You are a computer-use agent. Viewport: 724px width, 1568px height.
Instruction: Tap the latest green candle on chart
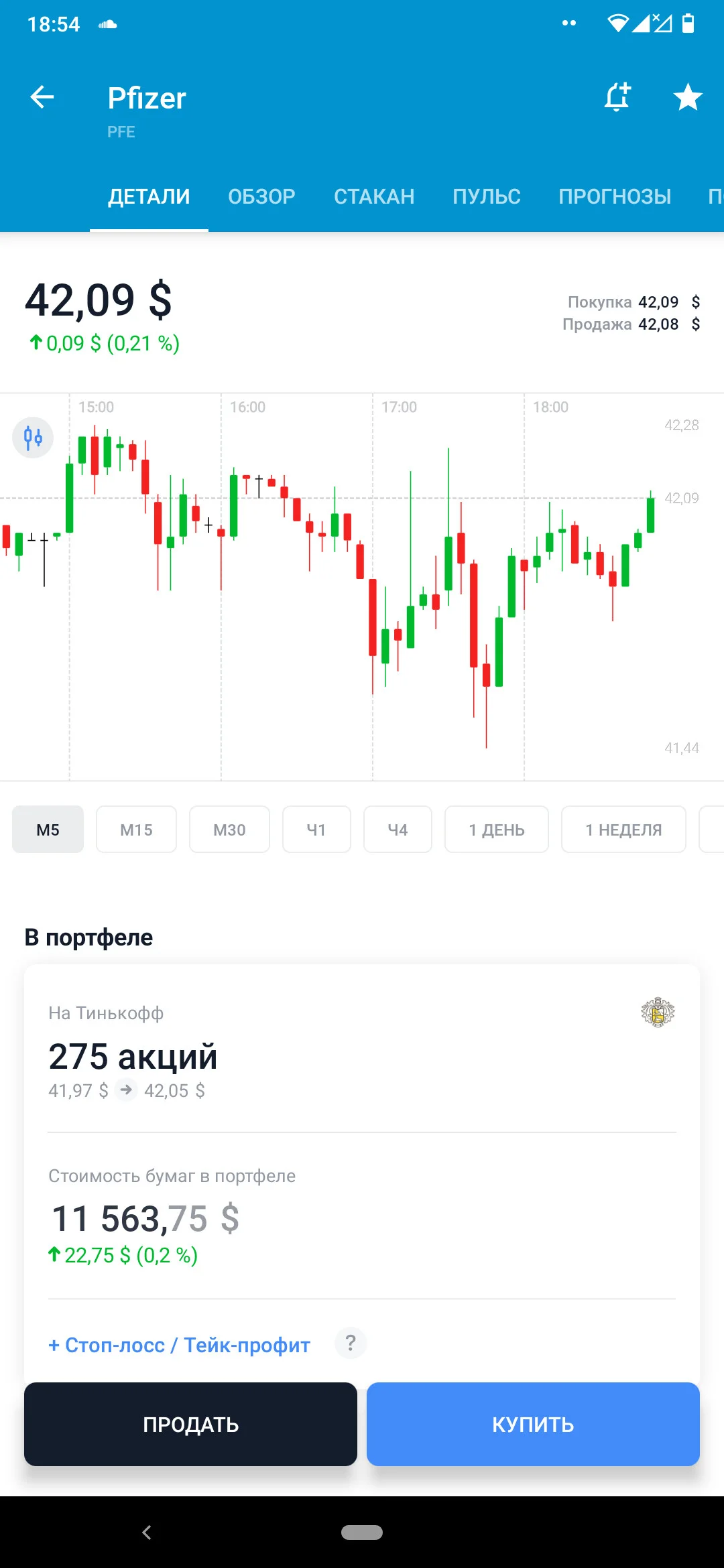pyautogui.click(x=650, y=513)
